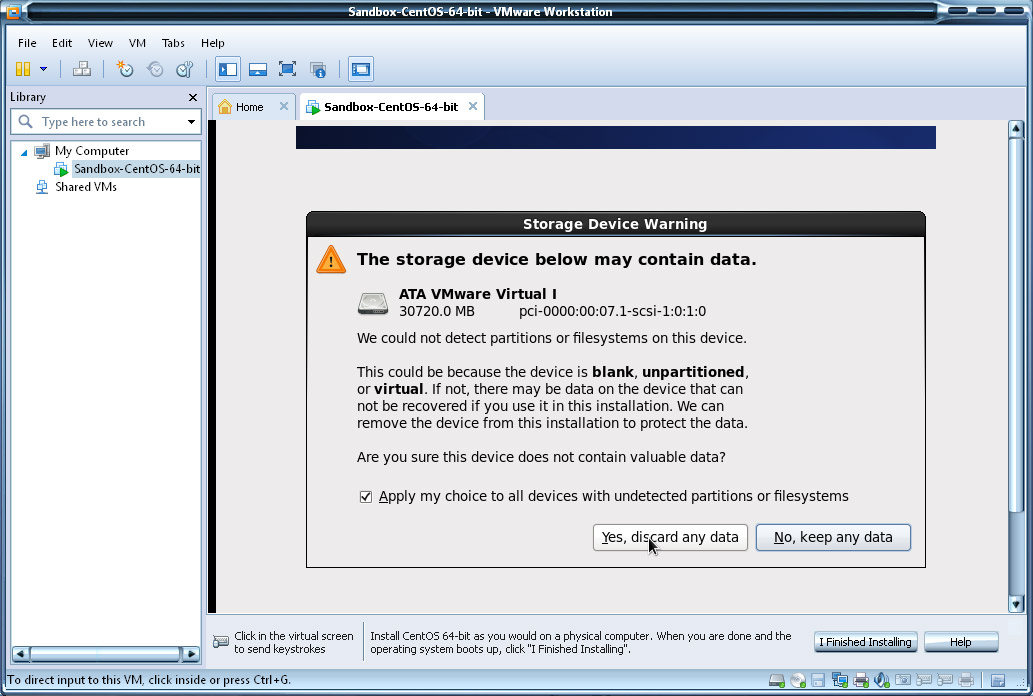
Task: Click the network adapter status icon
Action: (x=839, y=680)
